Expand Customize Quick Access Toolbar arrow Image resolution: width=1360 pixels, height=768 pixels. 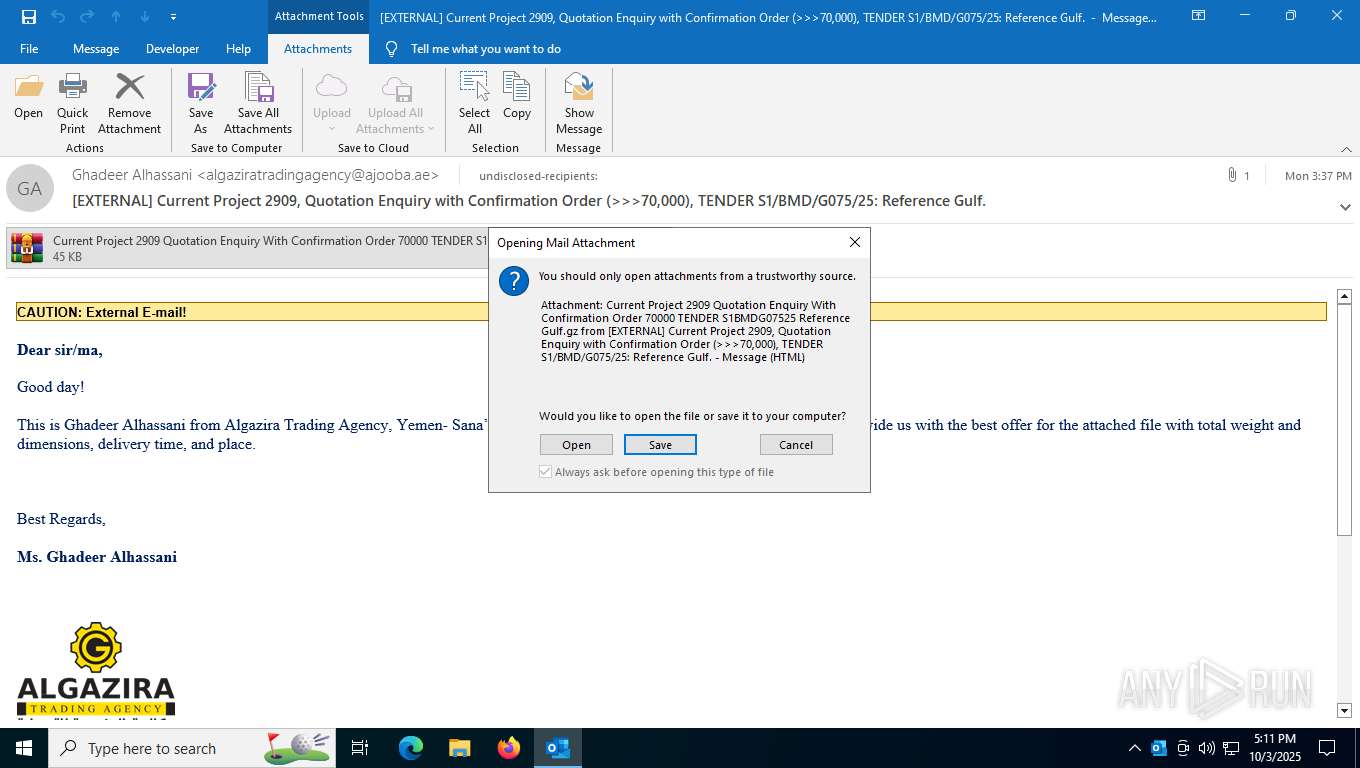(174, 17)
